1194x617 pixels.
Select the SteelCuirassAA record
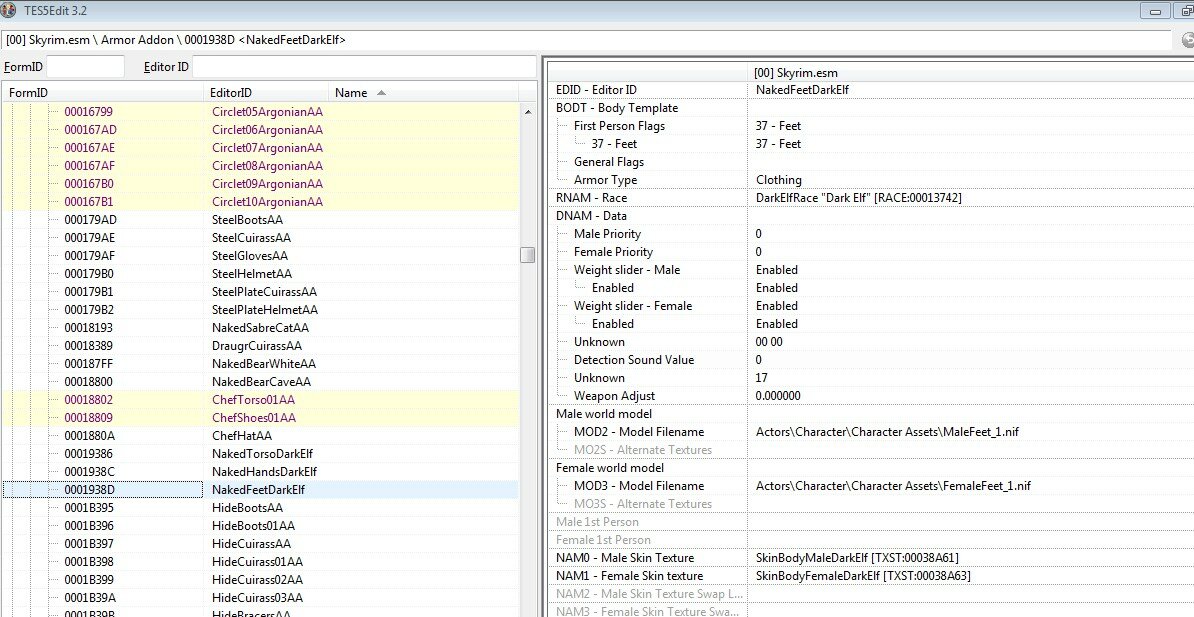(x=260, y=238)
